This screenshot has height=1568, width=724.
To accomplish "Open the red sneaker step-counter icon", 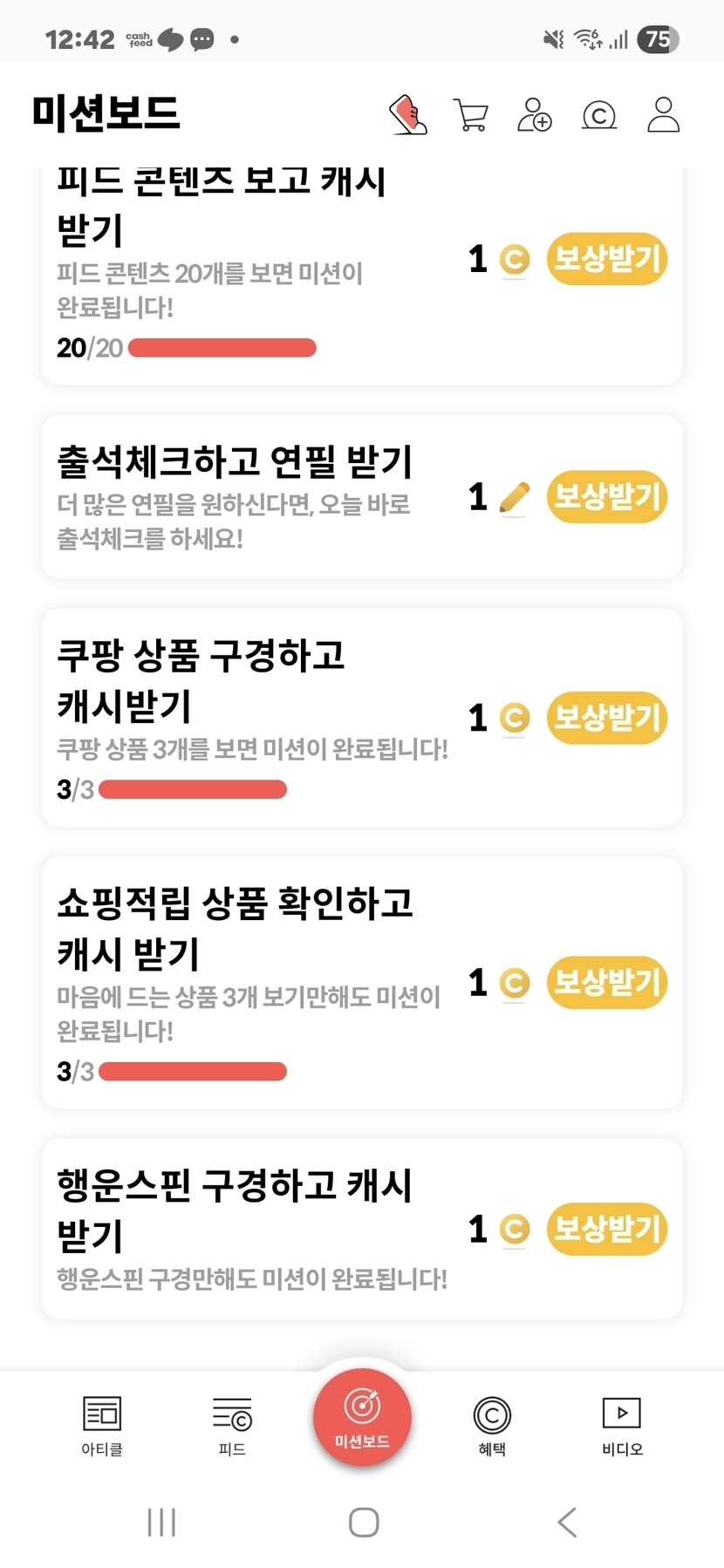I will coord(407,115).
